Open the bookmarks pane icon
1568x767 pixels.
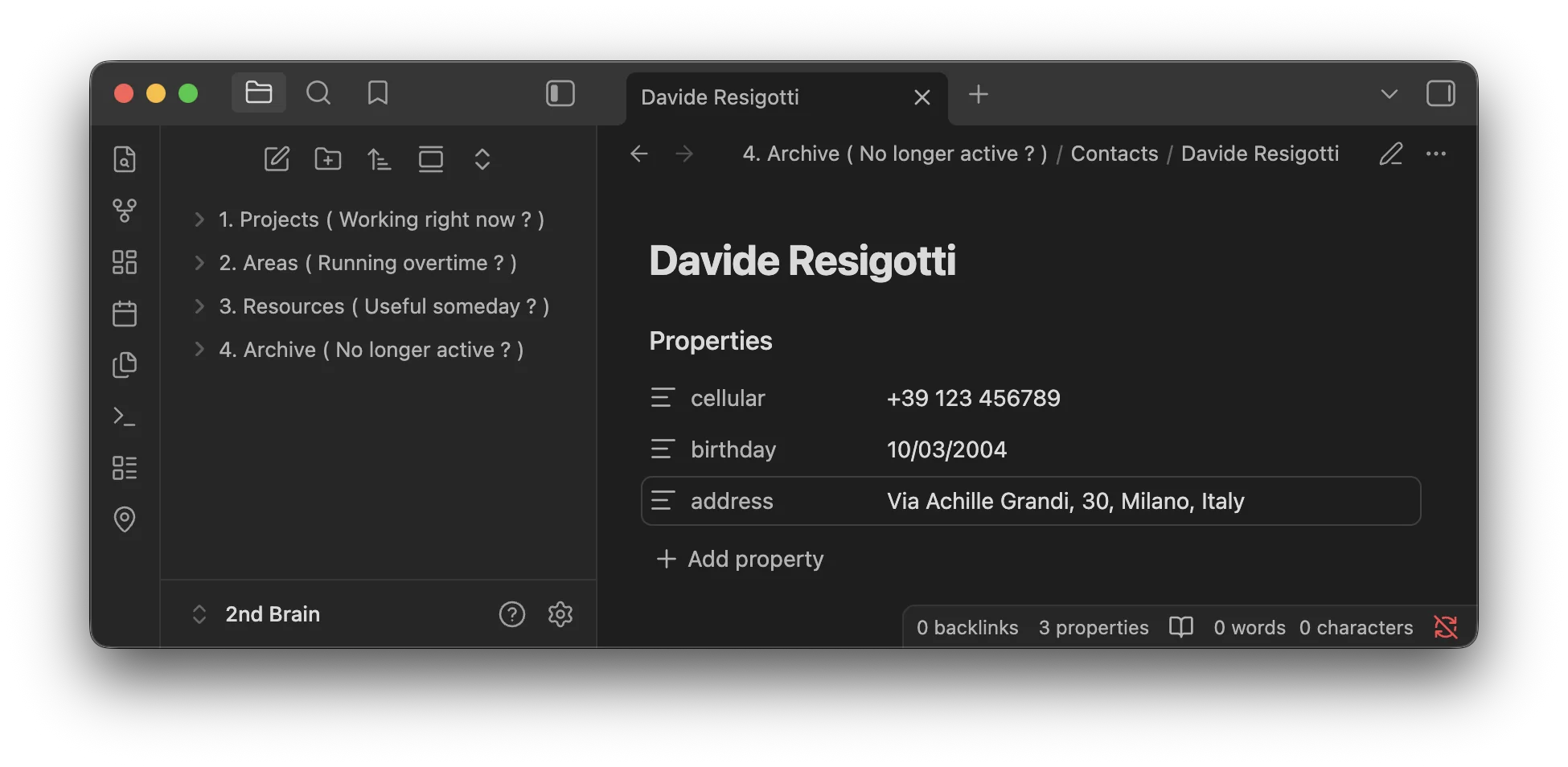(x=378, y=93)
